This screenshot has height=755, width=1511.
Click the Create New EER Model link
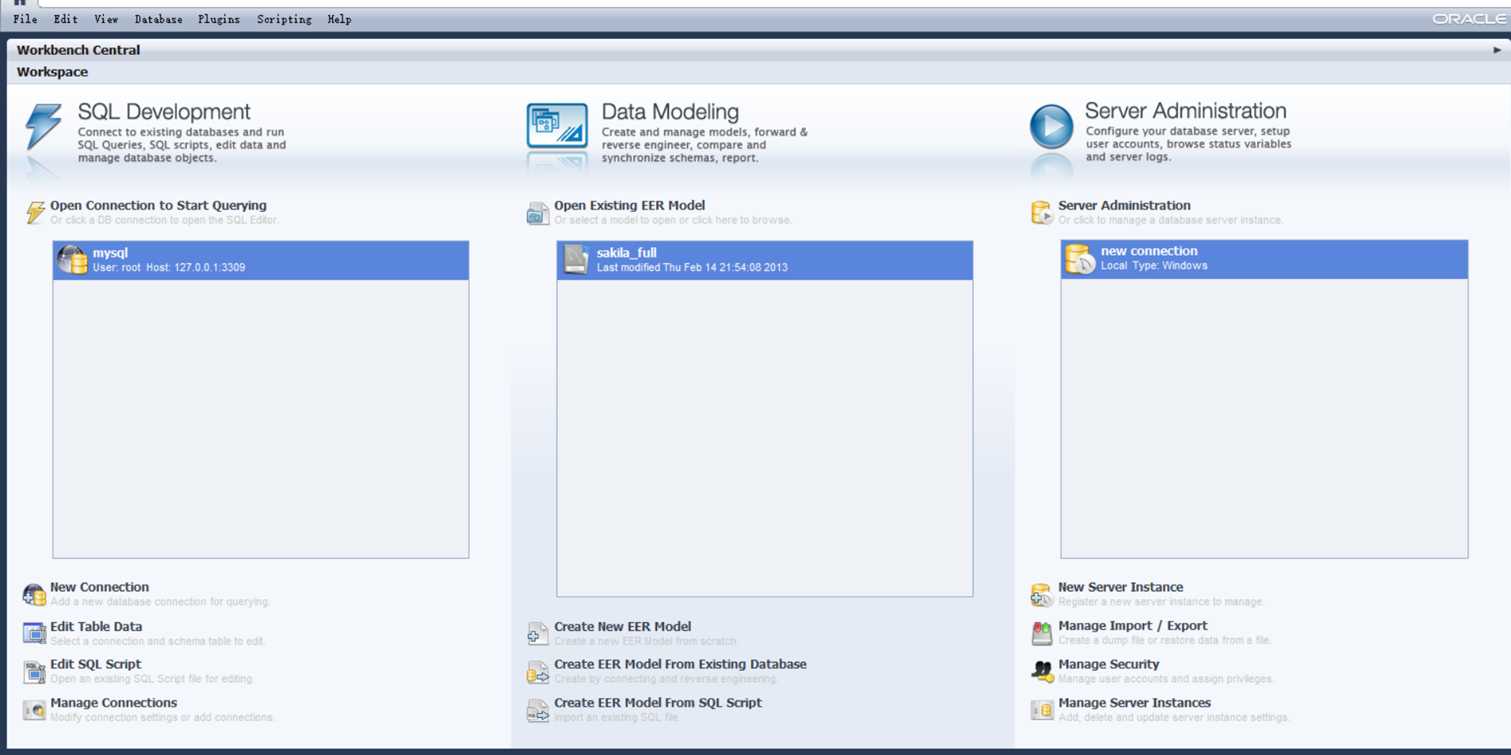pos(622,626)
